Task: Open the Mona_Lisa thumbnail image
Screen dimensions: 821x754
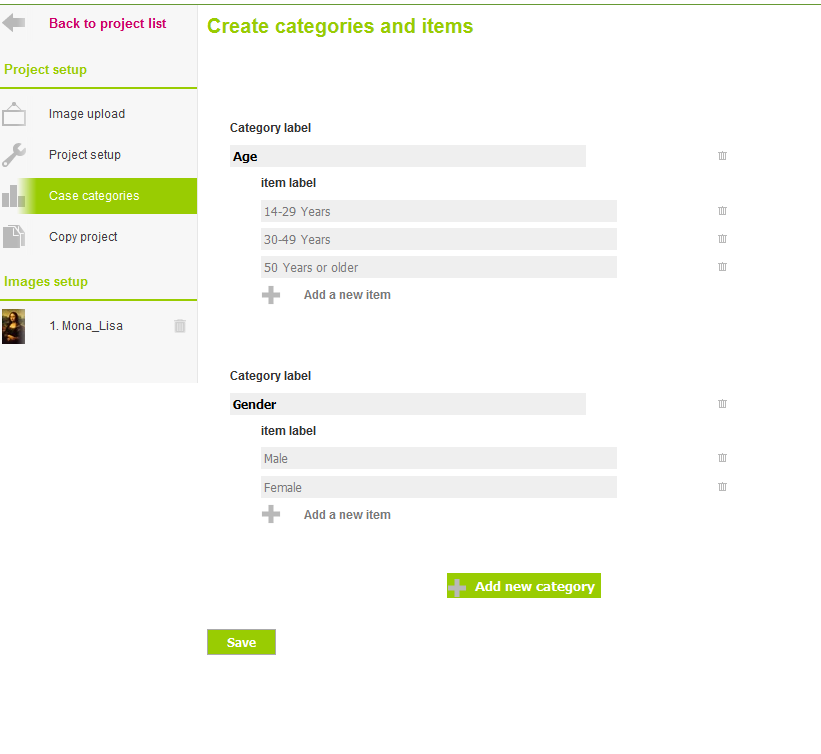Action: tap(14, 326)
